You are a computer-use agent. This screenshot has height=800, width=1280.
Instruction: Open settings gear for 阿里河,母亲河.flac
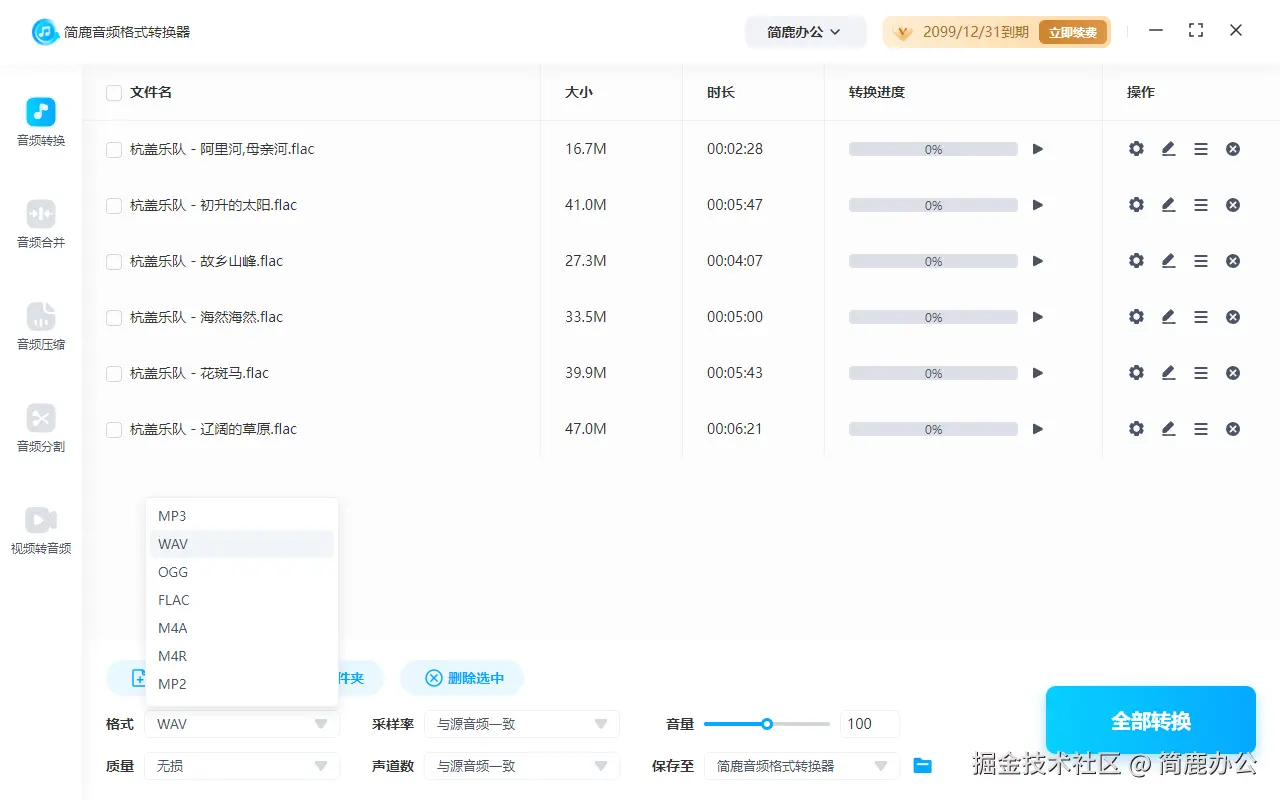(x=1135, y=148)
